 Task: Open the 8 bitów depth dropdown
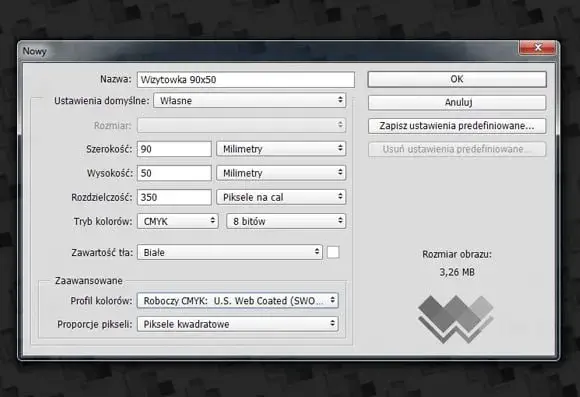[286, 221]
